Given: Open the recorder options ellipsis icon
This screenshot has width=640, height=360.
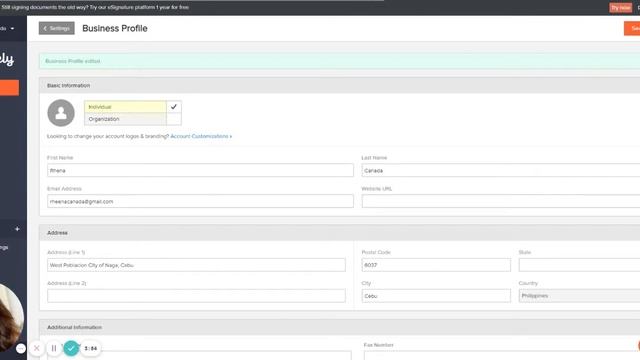Looking at the screenshot, I should point(21,348).
